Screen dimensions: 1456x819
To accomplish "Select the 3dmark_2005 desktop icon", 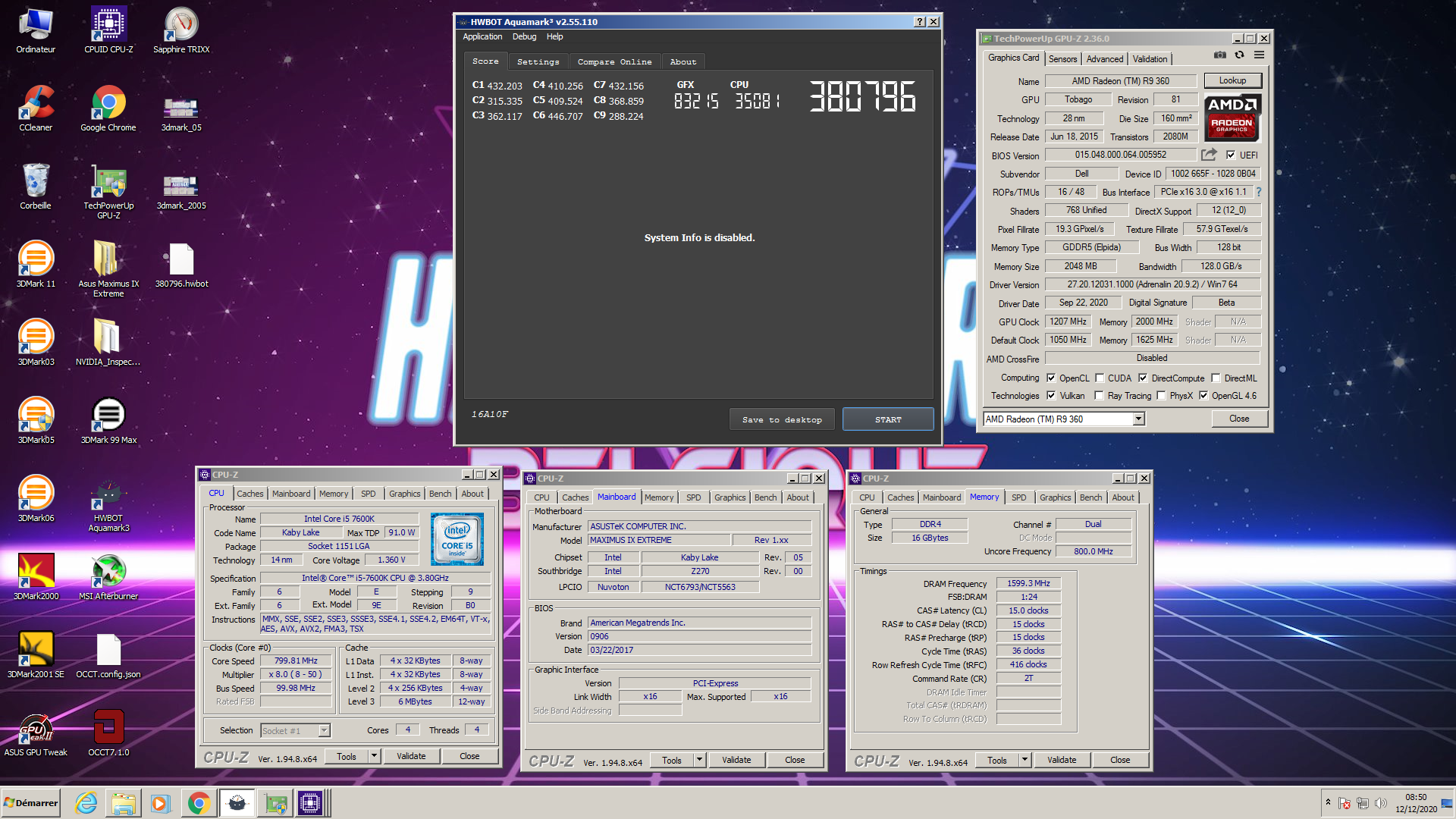I will pyautogui.click(x=181, y=190).
